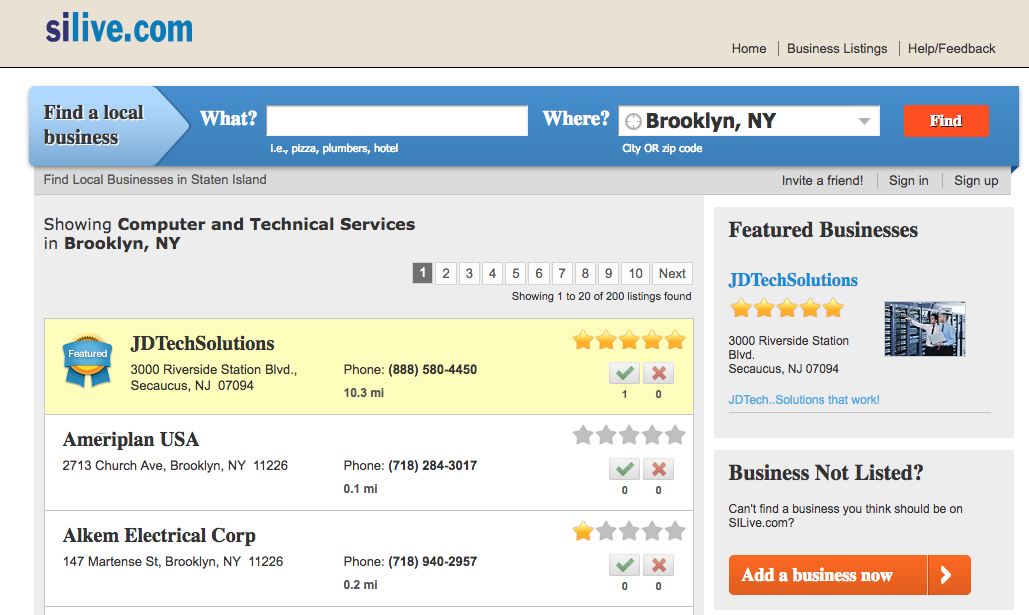Click the Find a local business banner label

tap(93, 125)
